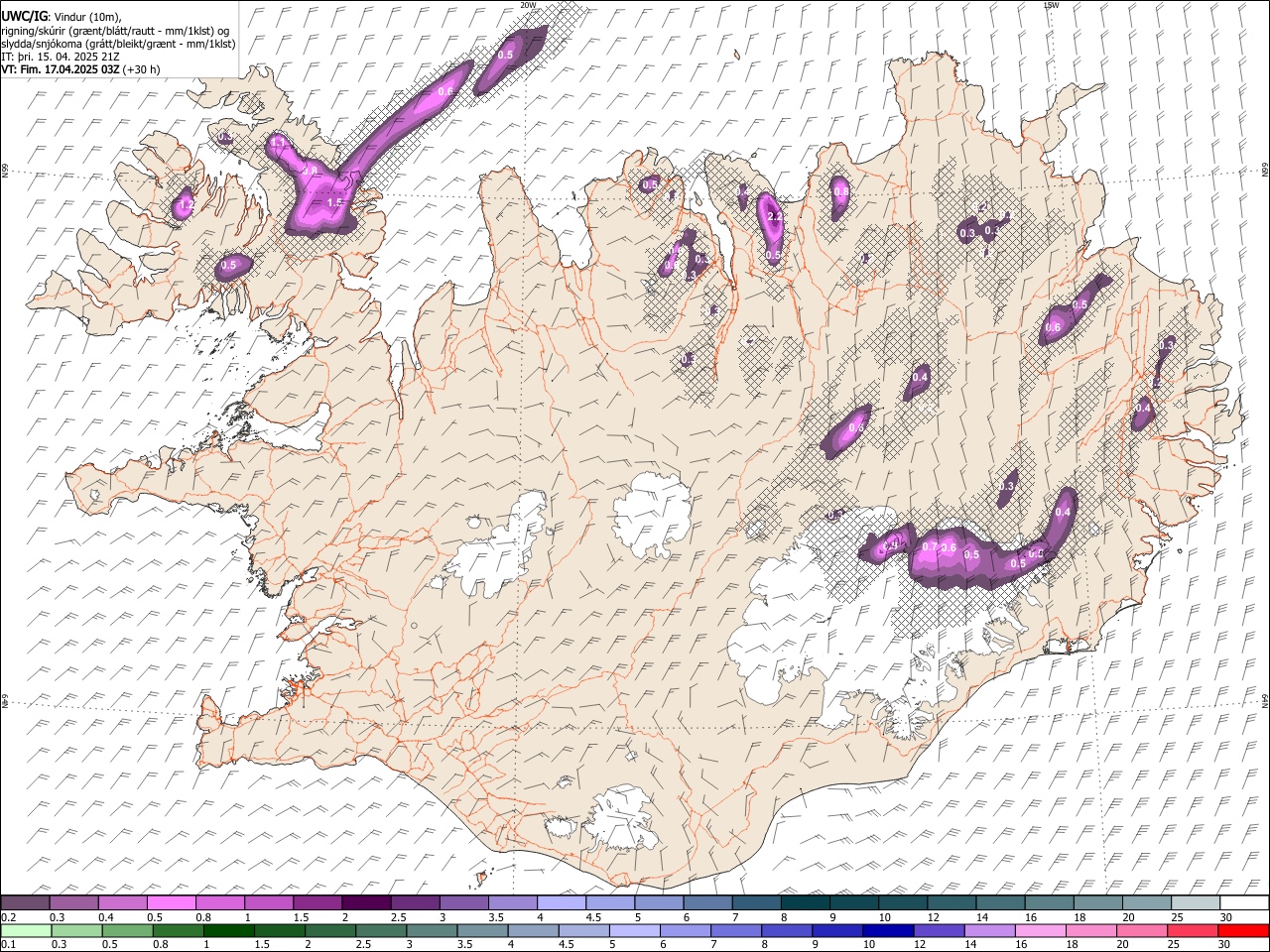Screen dimensions: 1270x952
Task: Click blue rain swatch between 9 and 10
Action: 835,930
